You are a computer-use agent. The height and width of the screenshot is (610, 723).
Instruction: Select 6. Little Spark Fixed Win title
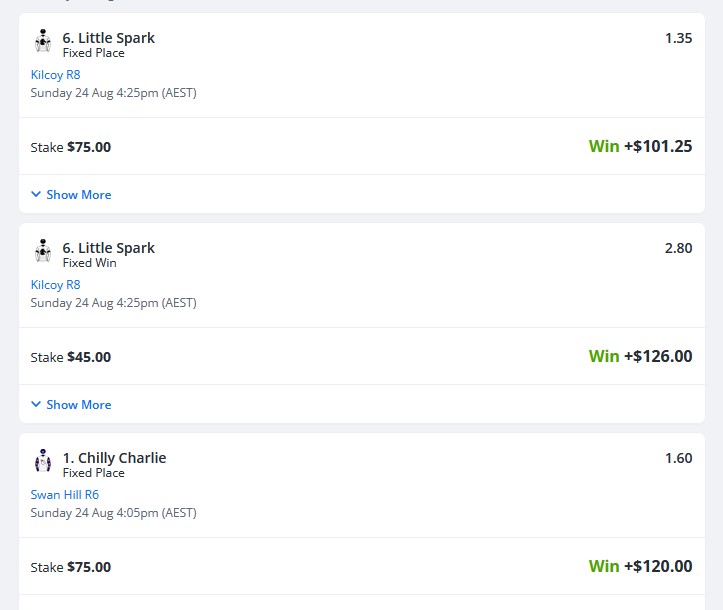point(109,248)
